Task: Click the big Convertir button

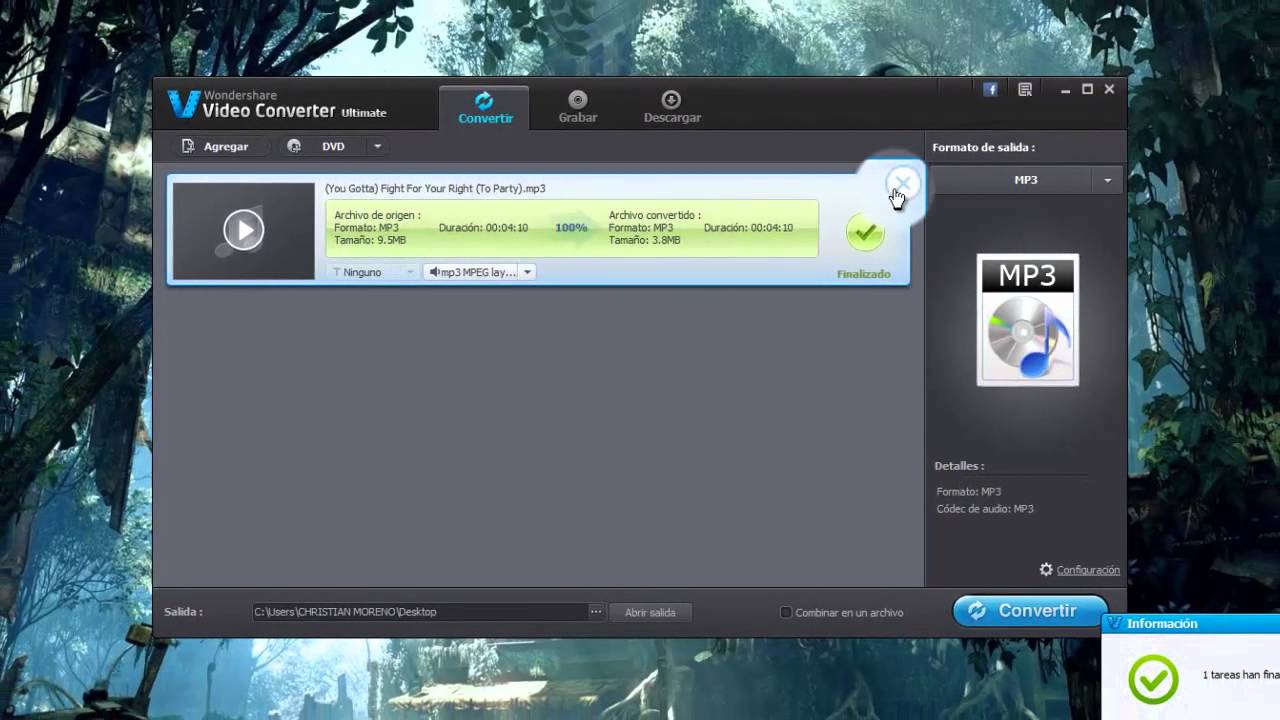Action: (1029, 611)
